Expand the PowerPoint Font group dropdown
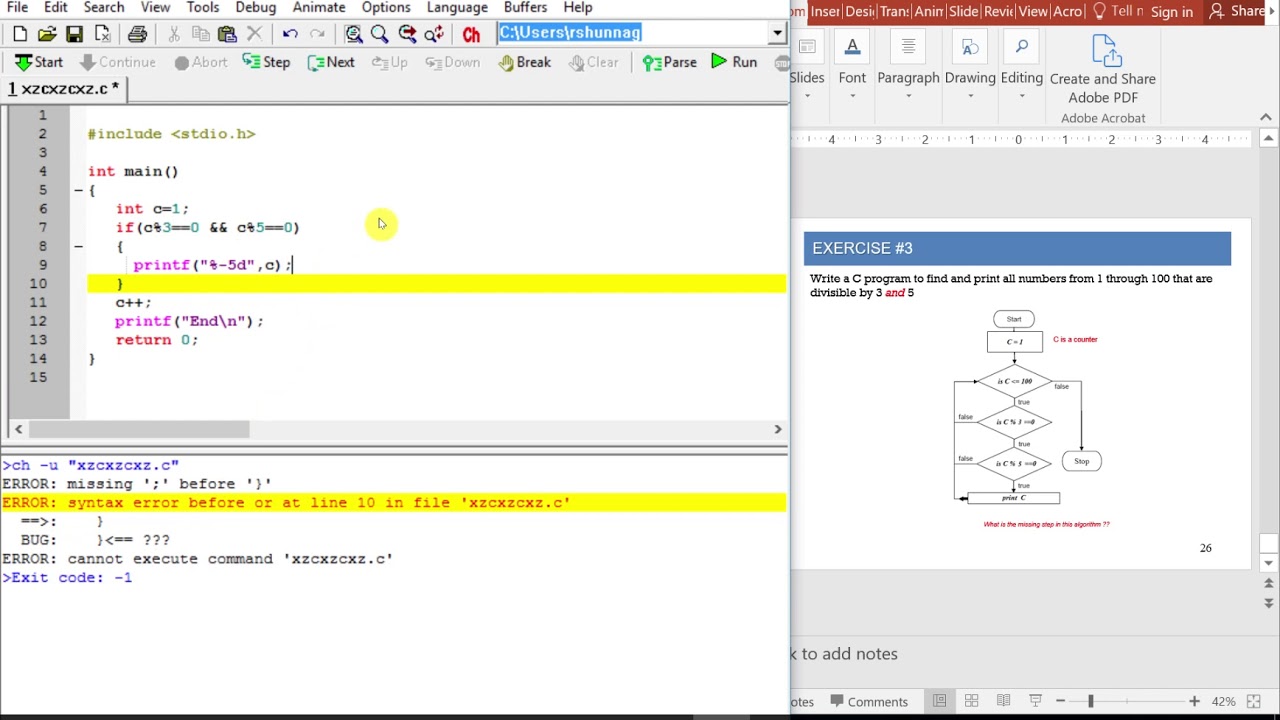This screenshot has height=720, width=1280. [853, 97]
